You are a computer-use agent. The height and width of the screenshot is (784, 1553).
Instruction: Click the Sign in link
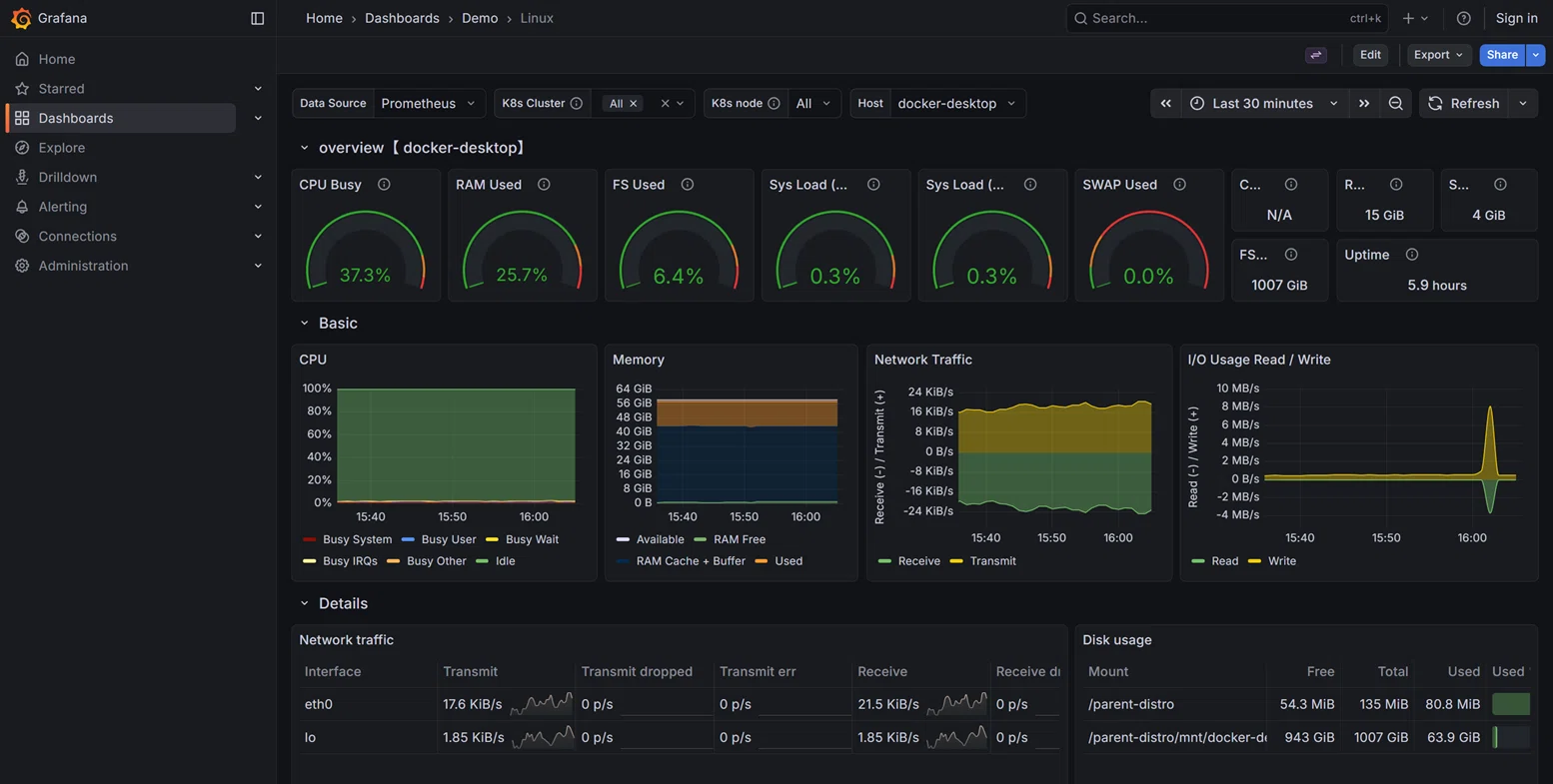pyautogui.click(x=1516, y=18)
